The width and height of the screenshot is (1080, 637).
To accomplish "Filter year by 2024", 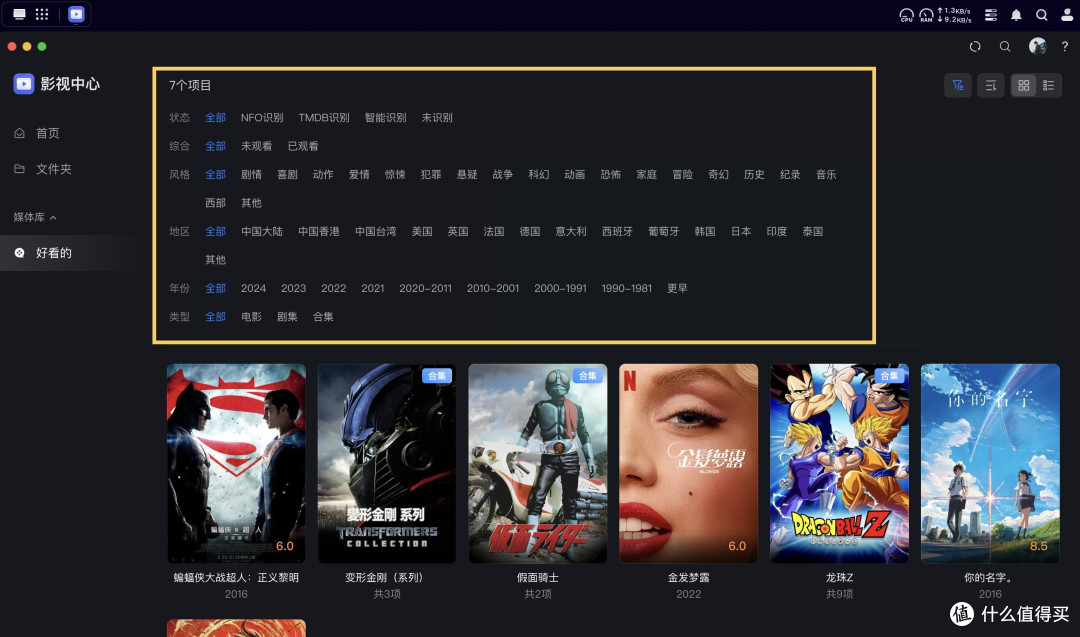I will pos(253,289).
